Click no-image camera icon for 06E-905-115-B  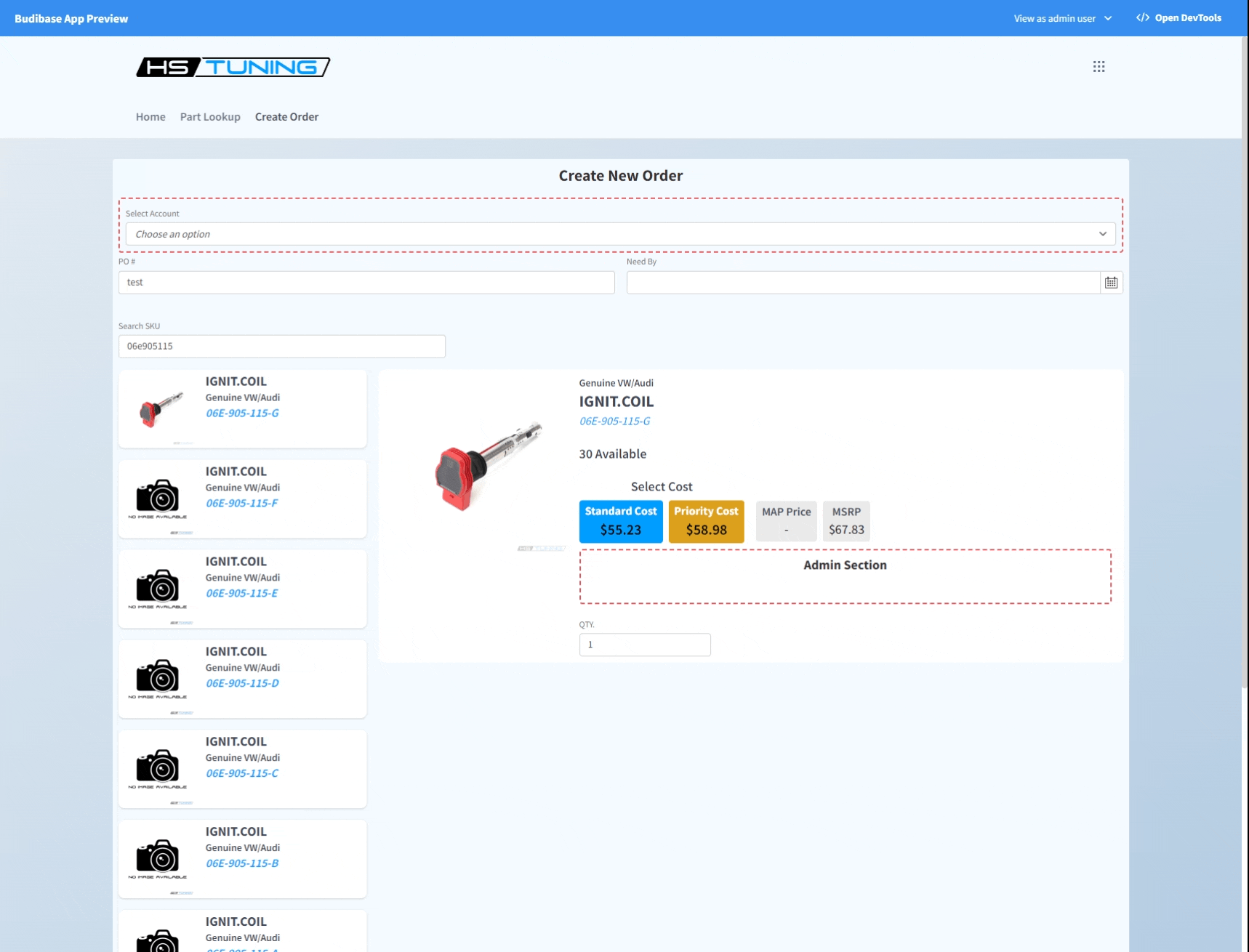(158, 859)
